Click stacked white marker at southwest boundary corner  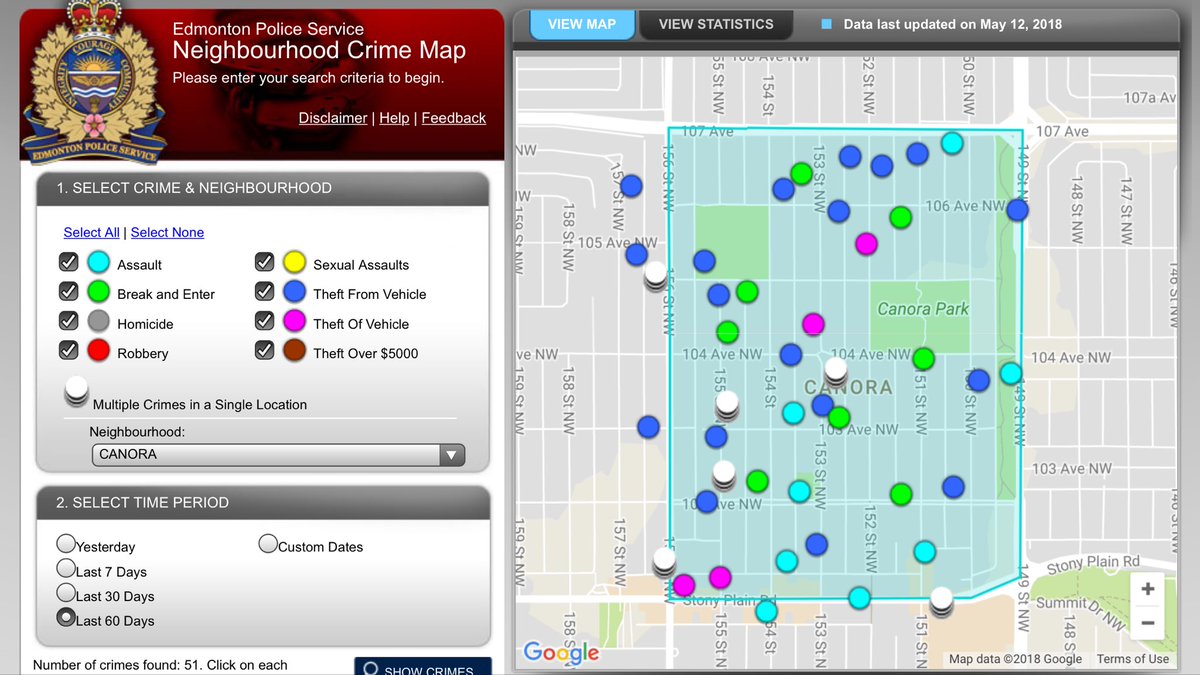coord(665,563)
